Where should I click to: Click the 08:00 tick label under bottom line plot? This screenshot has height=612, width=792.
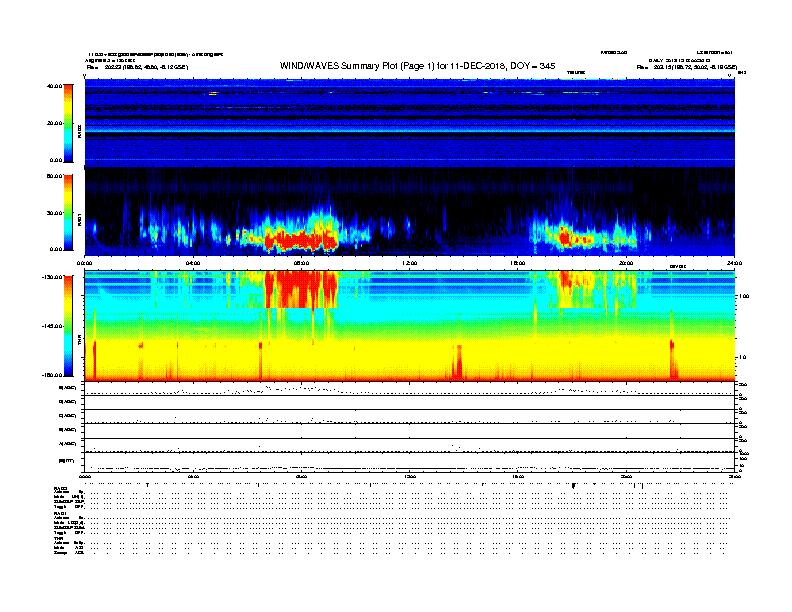(x=301, y=477)
